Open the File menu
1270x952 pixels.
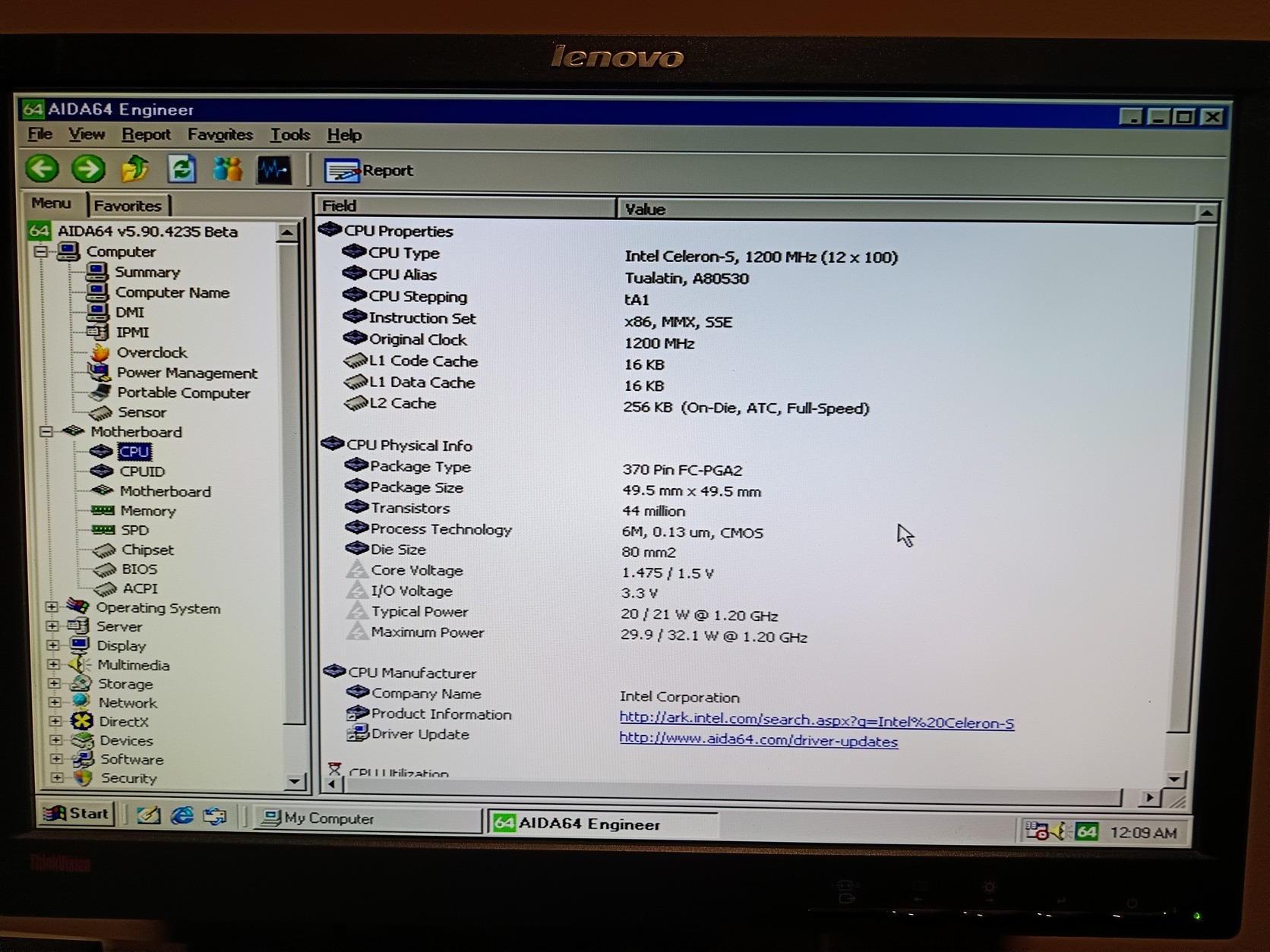pyautogui.click(x=40, y=134)
